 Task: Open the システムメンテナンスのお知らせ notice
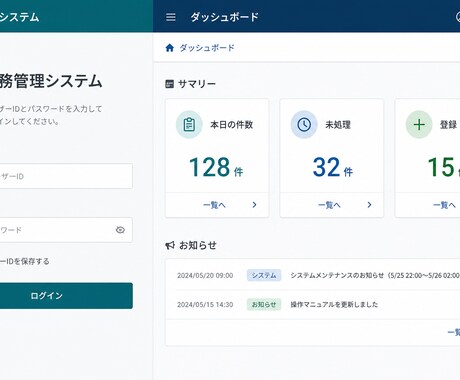click(375, 275)
